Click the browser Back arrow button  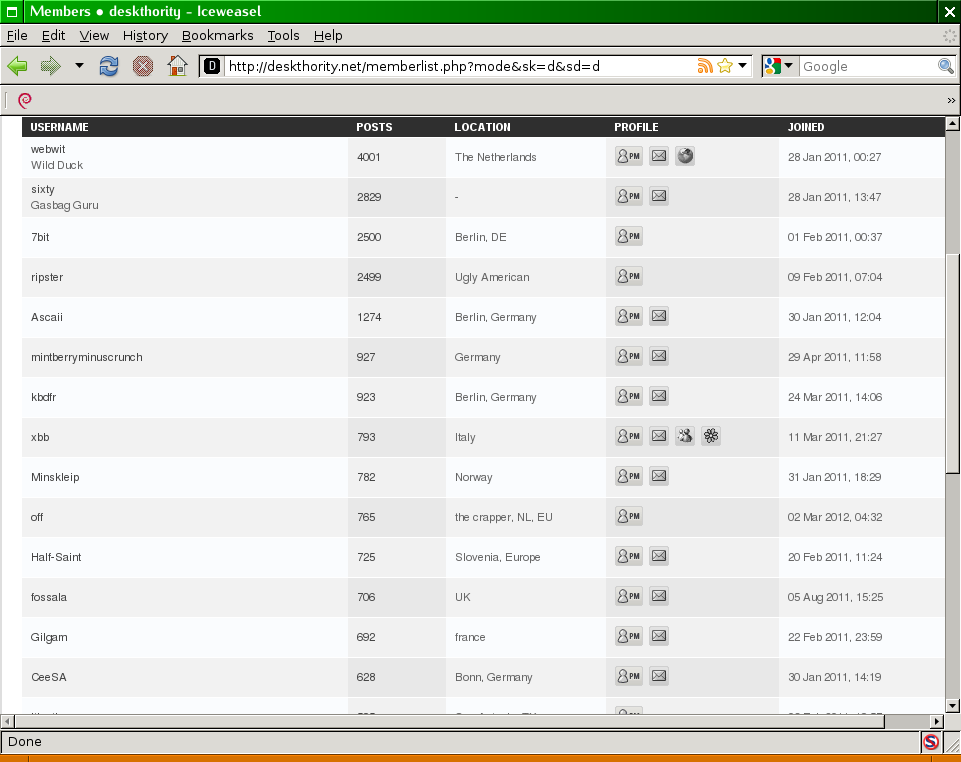18,66
